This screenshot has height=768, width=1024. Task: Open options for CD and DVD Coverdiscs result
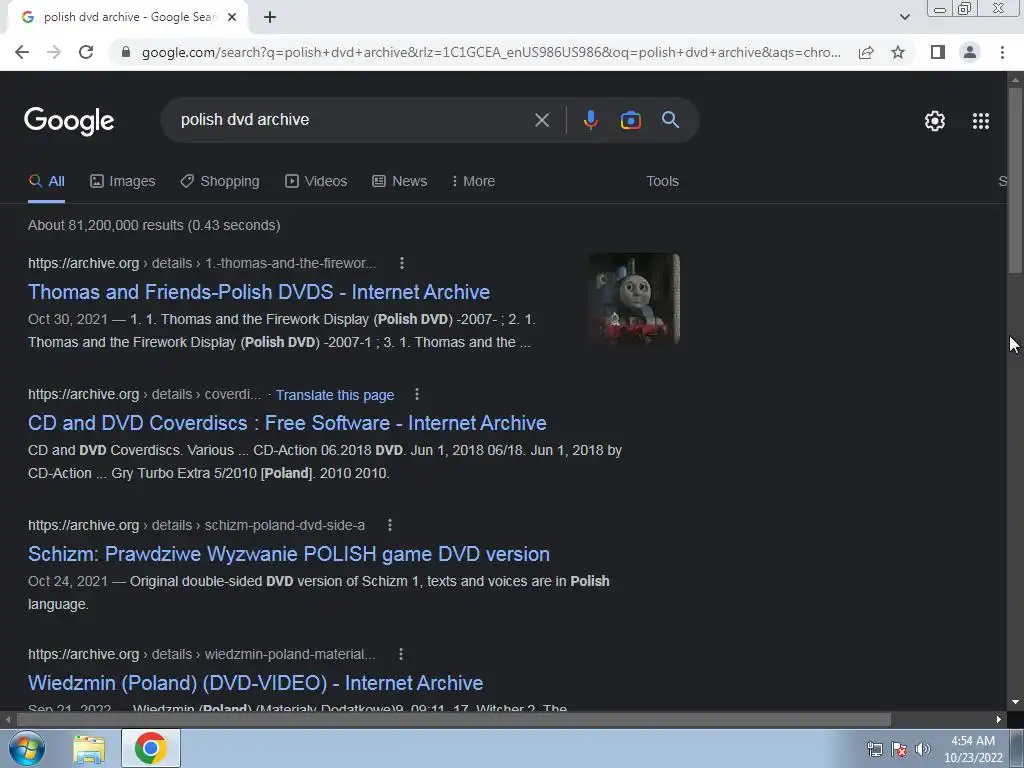(417, 394)
